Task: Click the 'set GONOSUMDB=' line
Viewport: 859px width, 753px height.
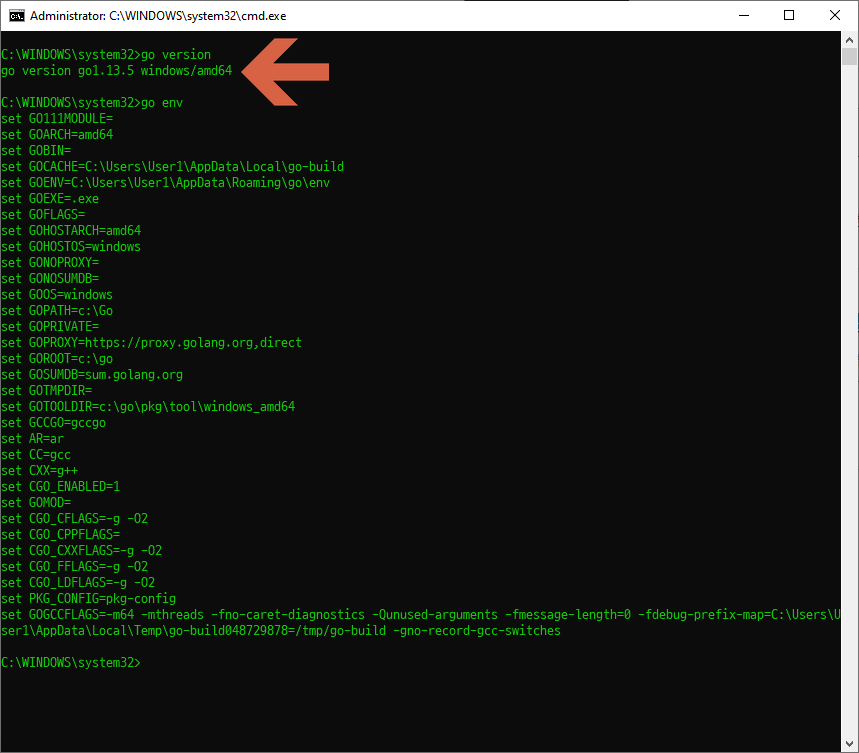Action: tap(50, 279)
